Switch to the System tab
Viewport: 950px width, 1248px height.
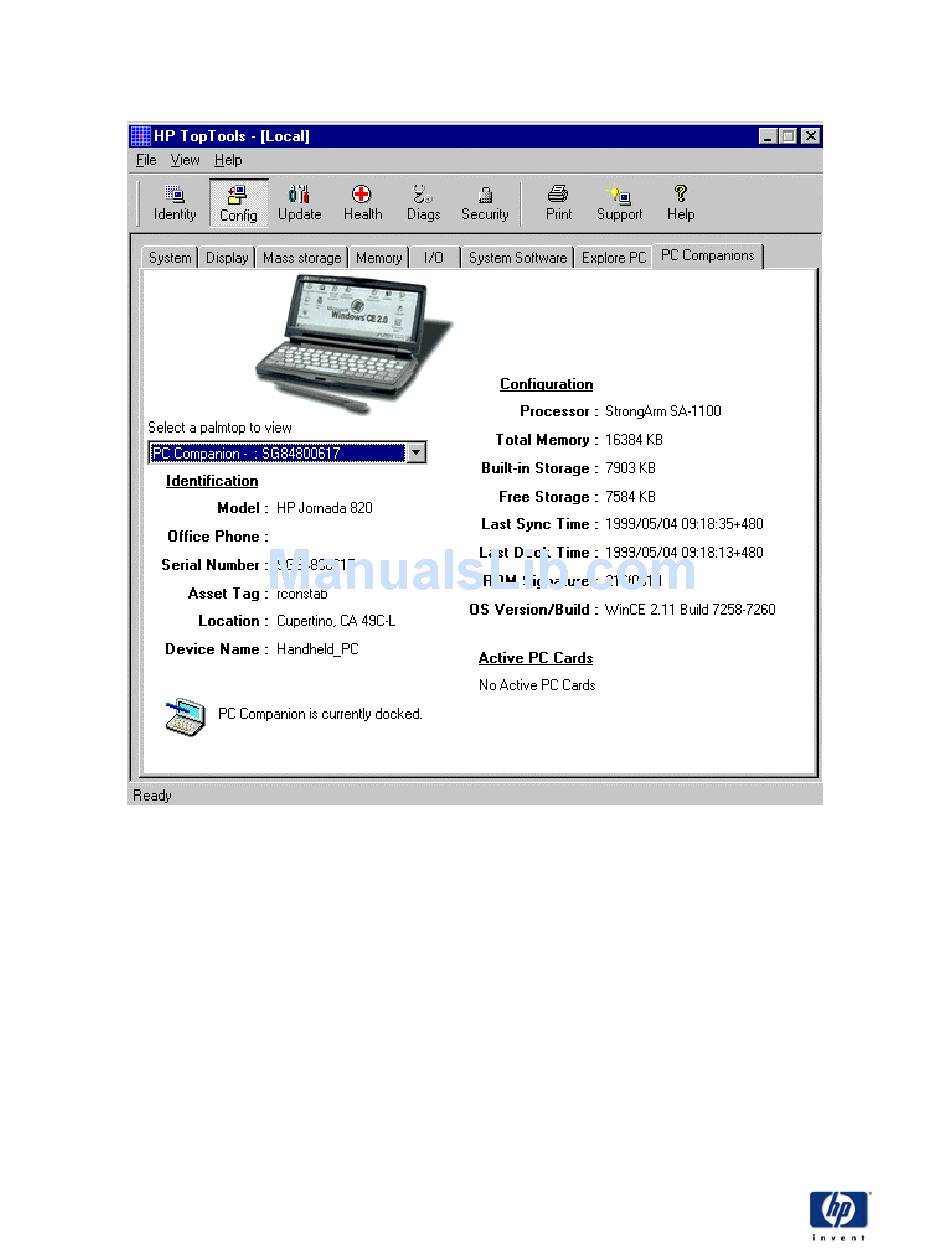pos(170,258)
